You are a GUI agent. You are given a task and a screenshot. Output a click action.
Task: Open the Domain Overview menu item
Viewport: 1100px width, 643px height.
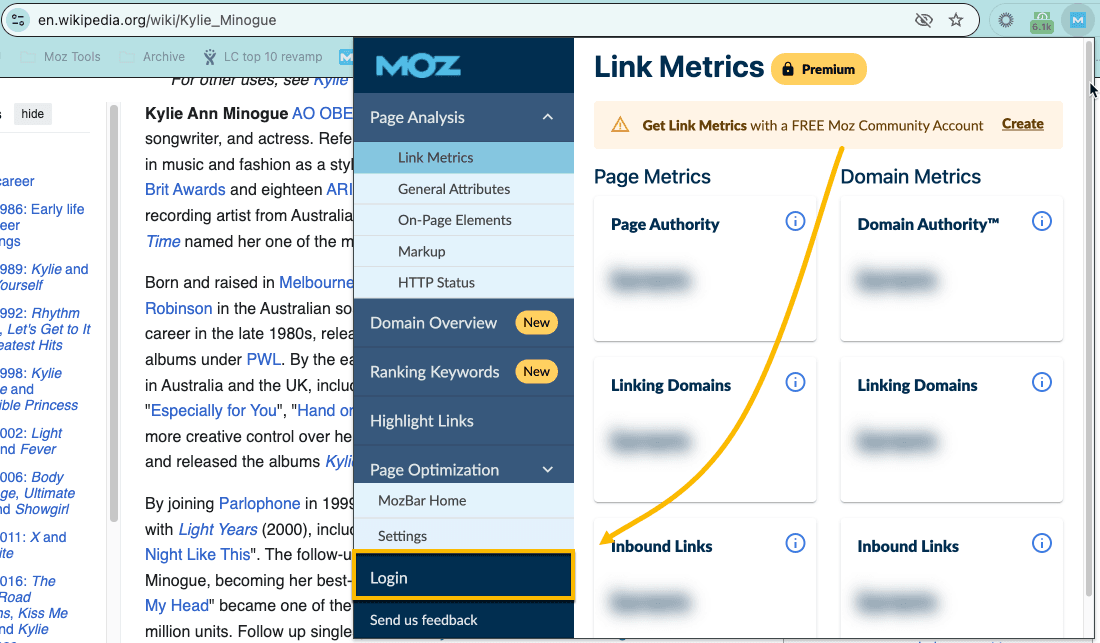click(433, 323)
